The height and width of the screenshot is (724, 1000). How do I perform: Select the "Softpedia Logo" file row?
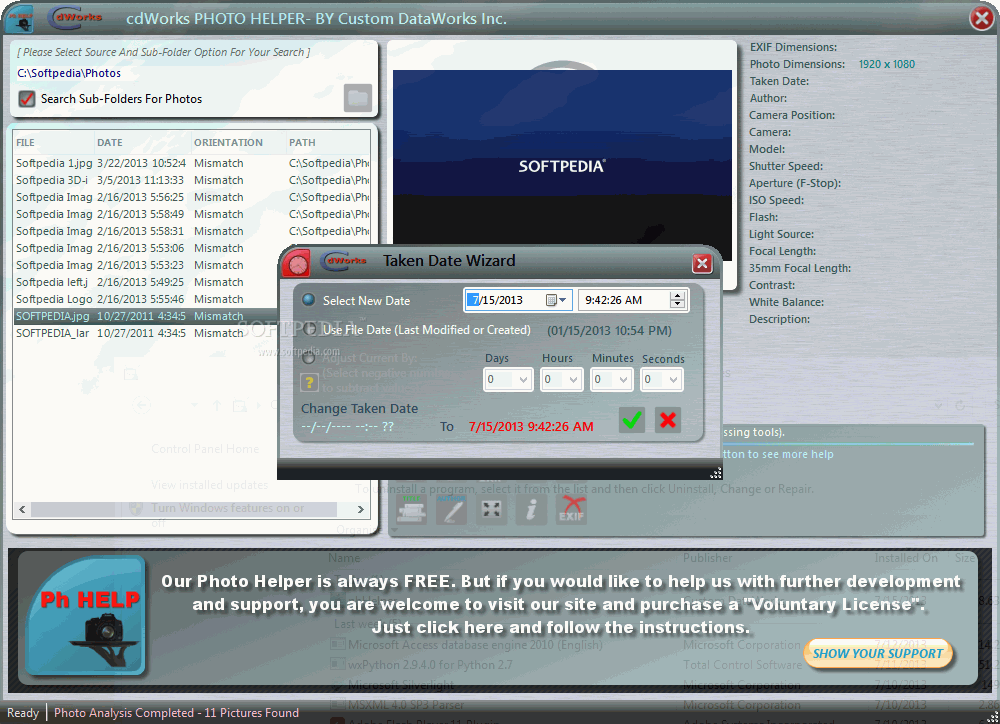pyautogui.click(x=145, y=299)
